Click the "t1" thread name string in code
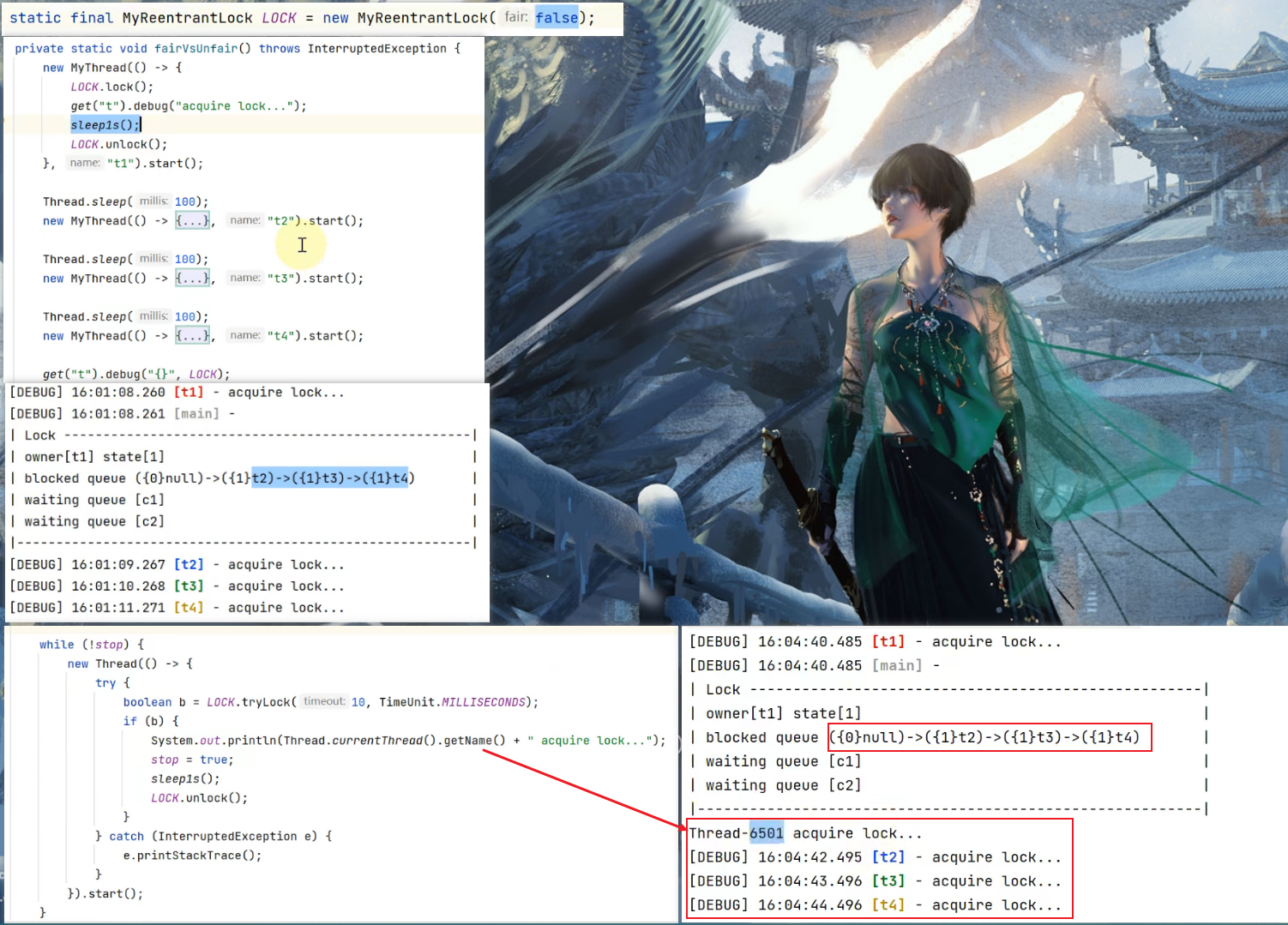This screenshot has height=925, width=1288. click(123, 164)
